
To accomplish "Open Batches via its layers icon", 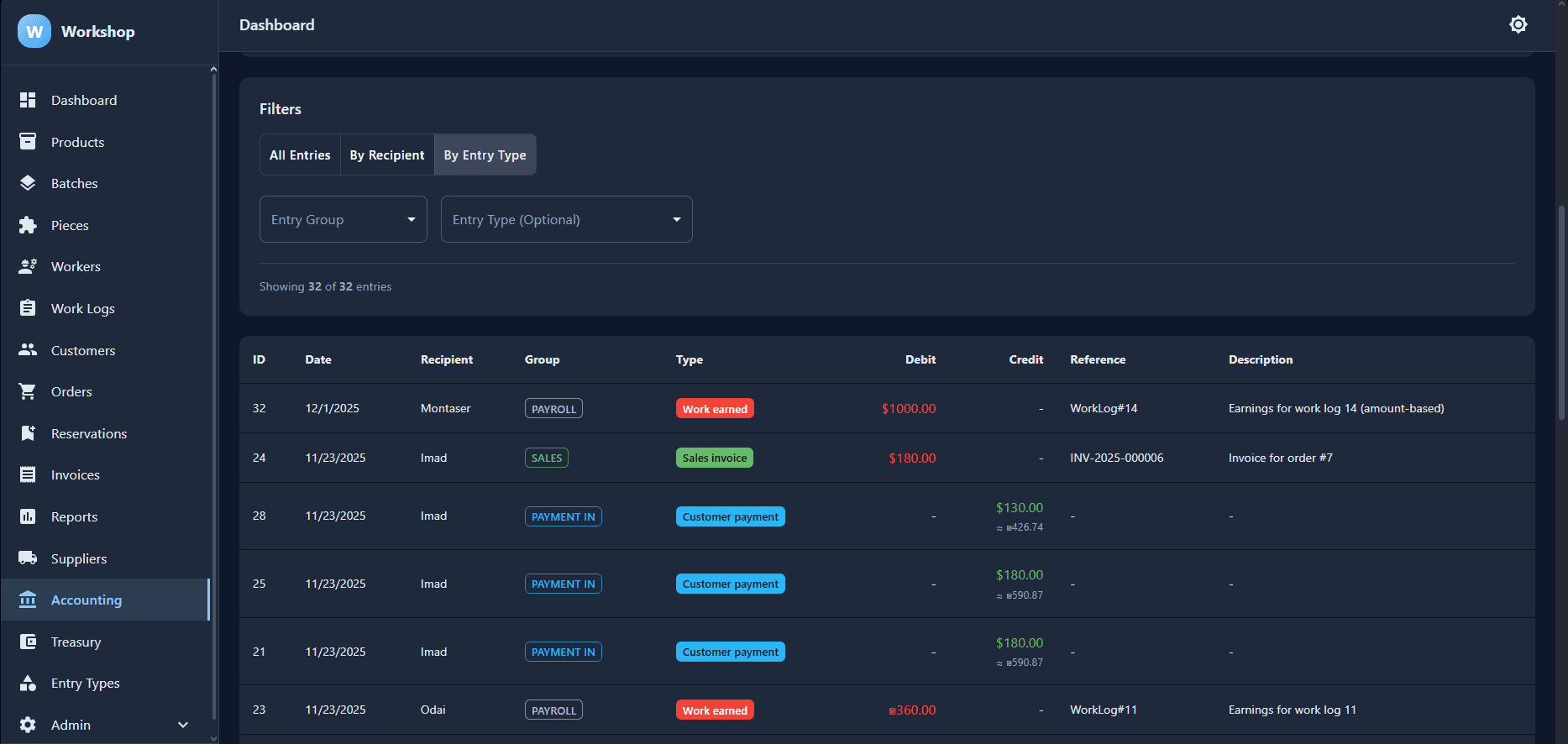I will (28, 183).
